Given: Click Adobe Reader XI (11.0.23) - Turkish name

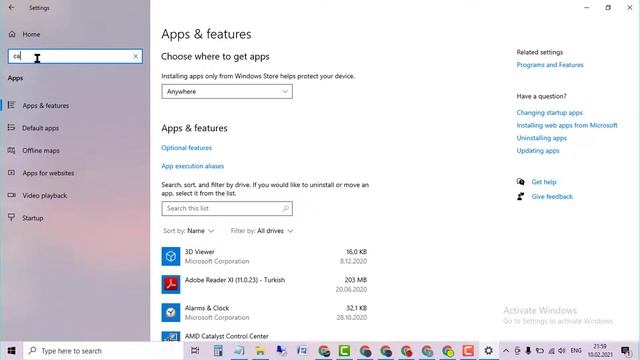Looking at the screenshot, I should pos(235,280).
